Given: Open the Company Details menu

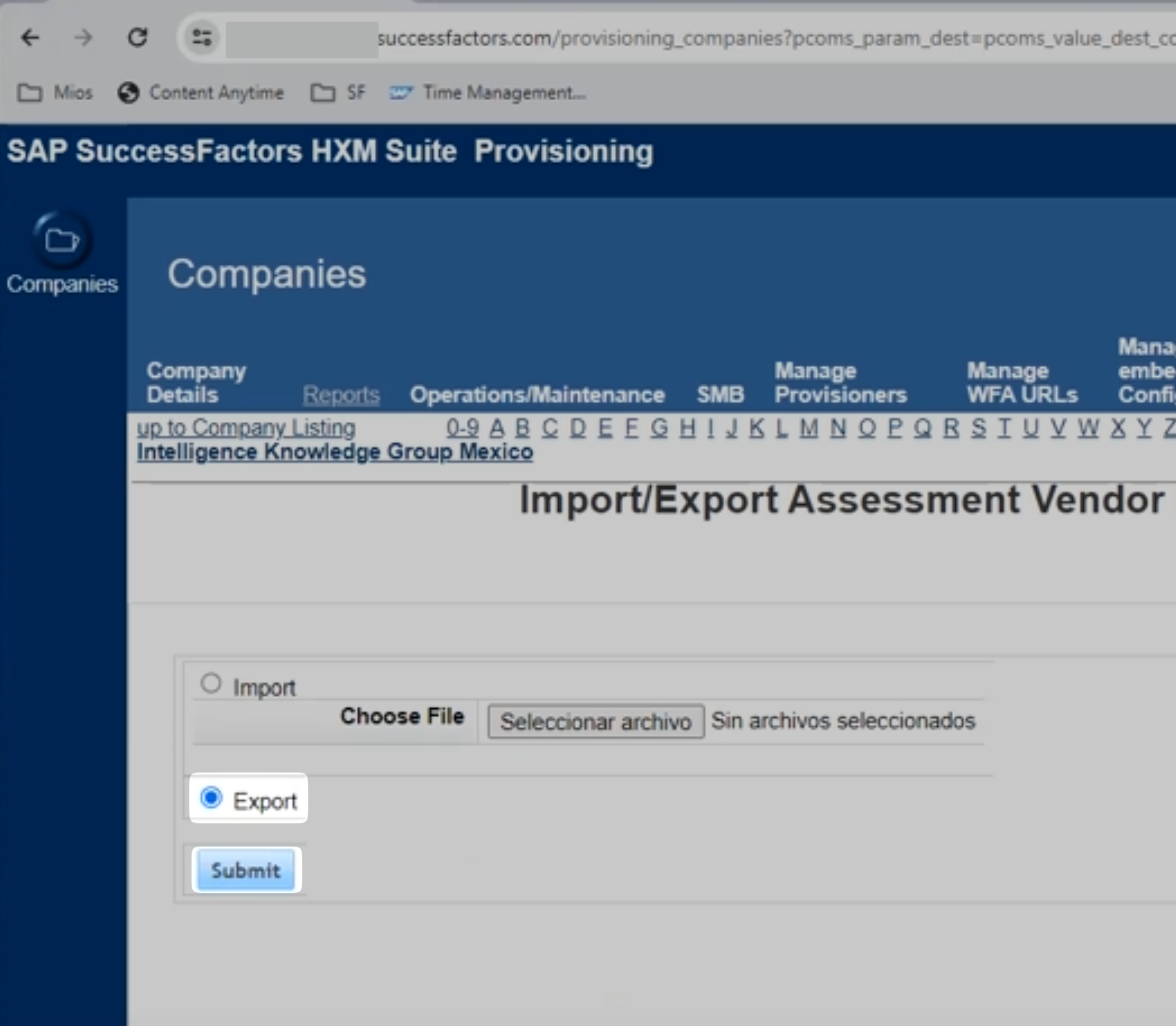Looking at the screenshot, I should (196, 383).
